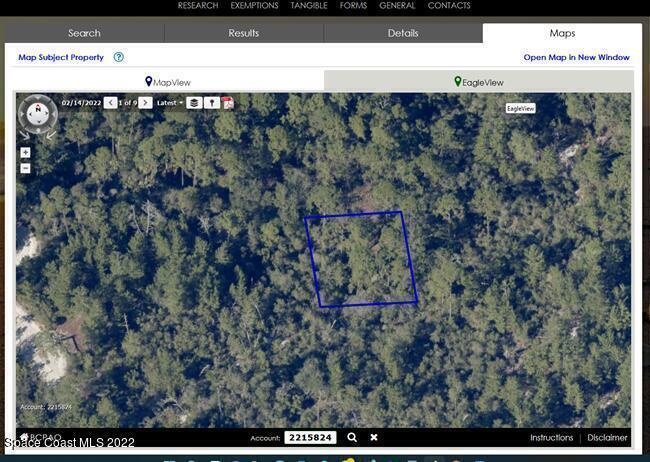Open the EXEMPTIONS menu item
Viewport: 650px width, 462px height.
tap(254, 6)
